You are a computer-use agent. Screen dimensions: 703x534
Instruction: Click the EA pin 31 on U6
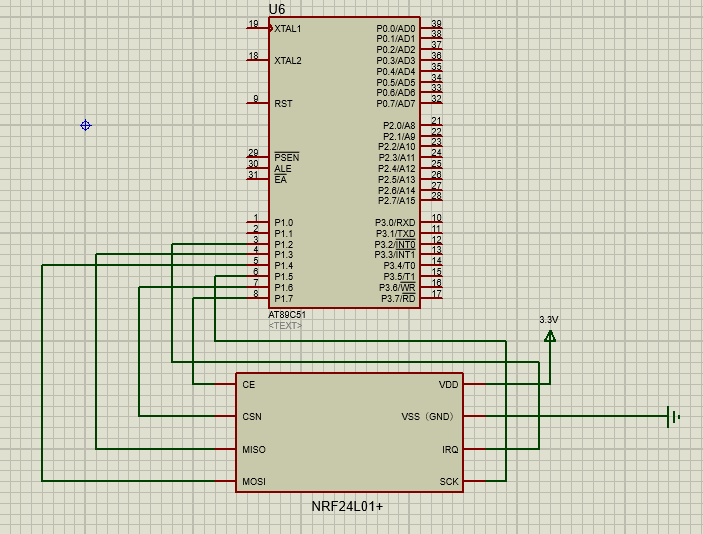(x=257, y=179)
